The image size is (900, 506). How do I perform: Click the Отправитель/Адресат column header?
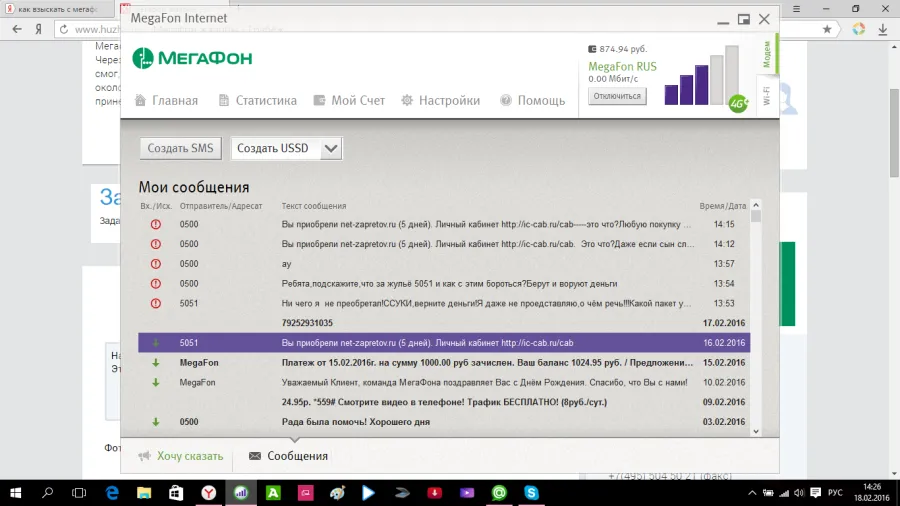pos(220,206)
